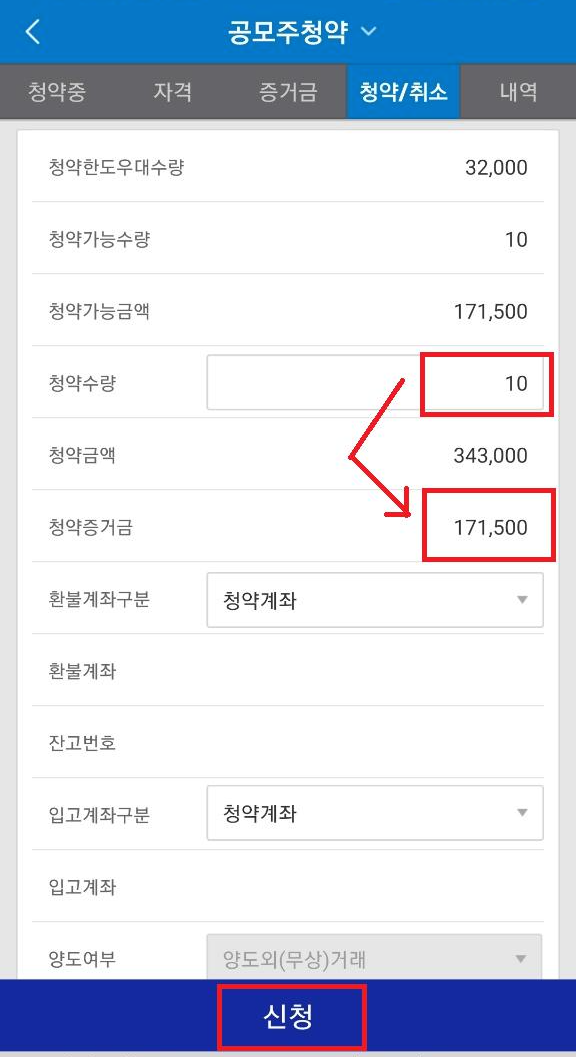
Task: Expand the 양도여부 combo box
Action: [x=374, y=959]
